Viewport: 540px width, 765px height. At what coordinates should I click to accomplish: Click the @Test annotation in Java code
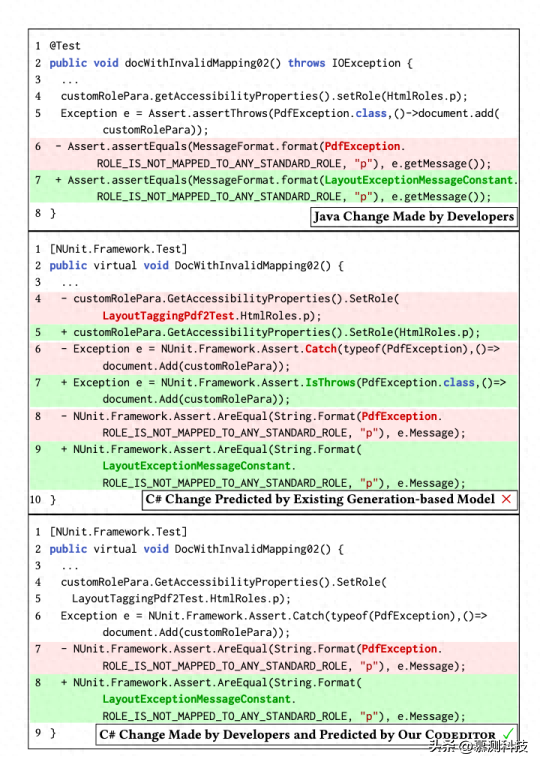point(65,46)
